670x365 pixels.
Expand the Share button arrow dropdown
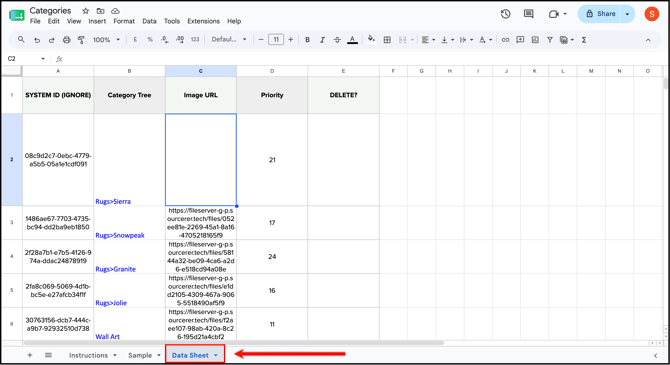pos(627,14)
